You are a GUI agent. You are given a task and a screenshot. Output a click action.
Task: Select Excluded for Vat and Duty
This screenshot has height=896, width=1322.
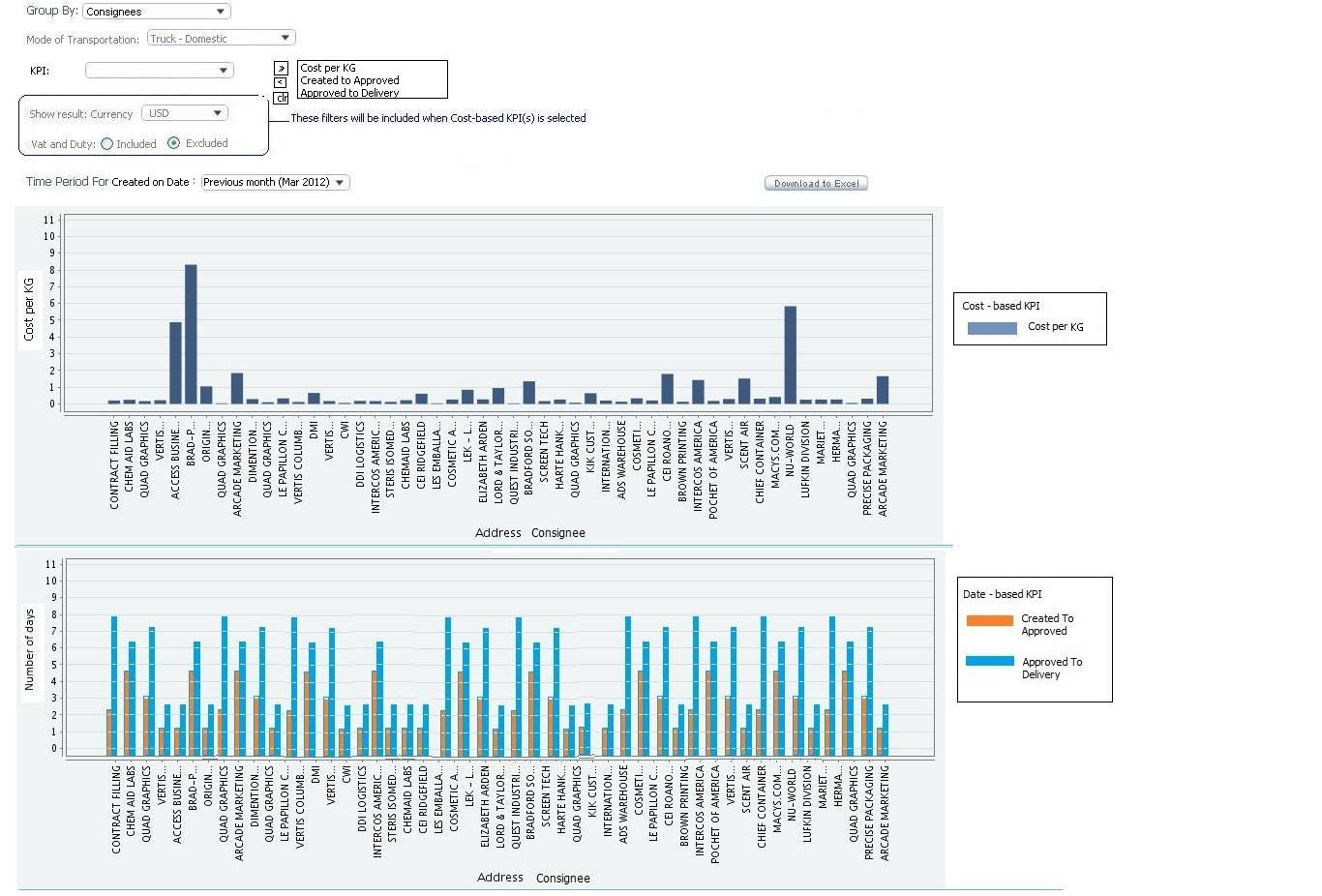click(x=173, y=143)
